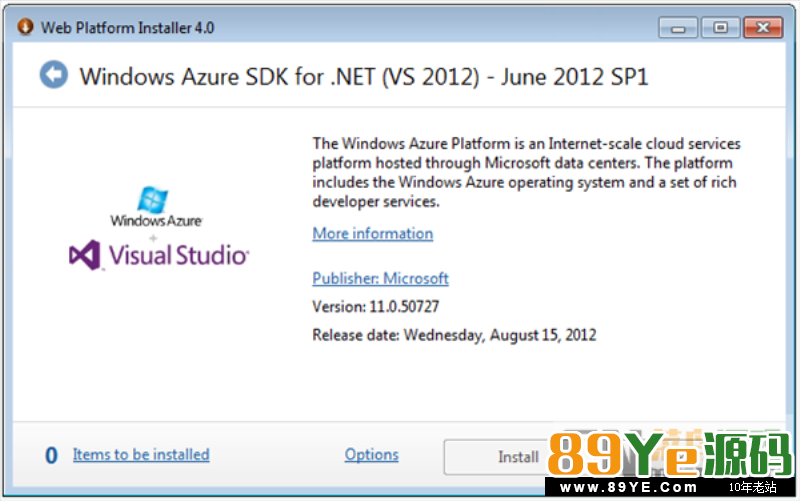View Items to be installed list
This screenshot has width=800, height=501.
141,455
